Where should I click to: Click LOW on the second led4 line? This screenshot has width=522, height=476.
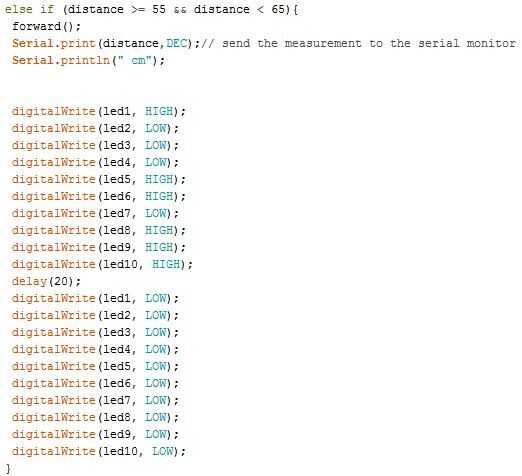click(156, 349)
